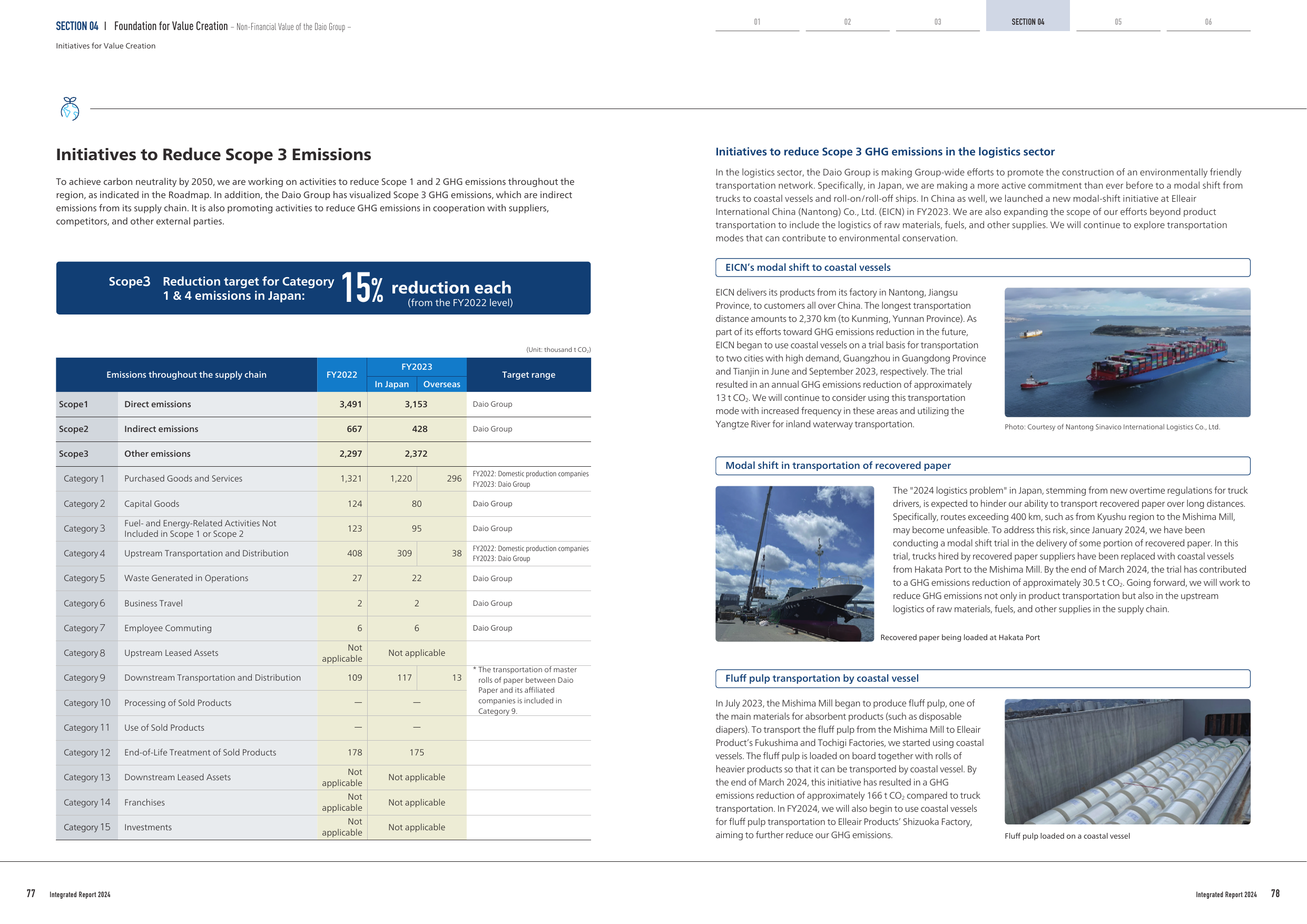This screenshot has height=924, width=1307.
Task: Click 'Modal shift in transportation of recovered paper' heading
Action: click(x=838, y=466)
